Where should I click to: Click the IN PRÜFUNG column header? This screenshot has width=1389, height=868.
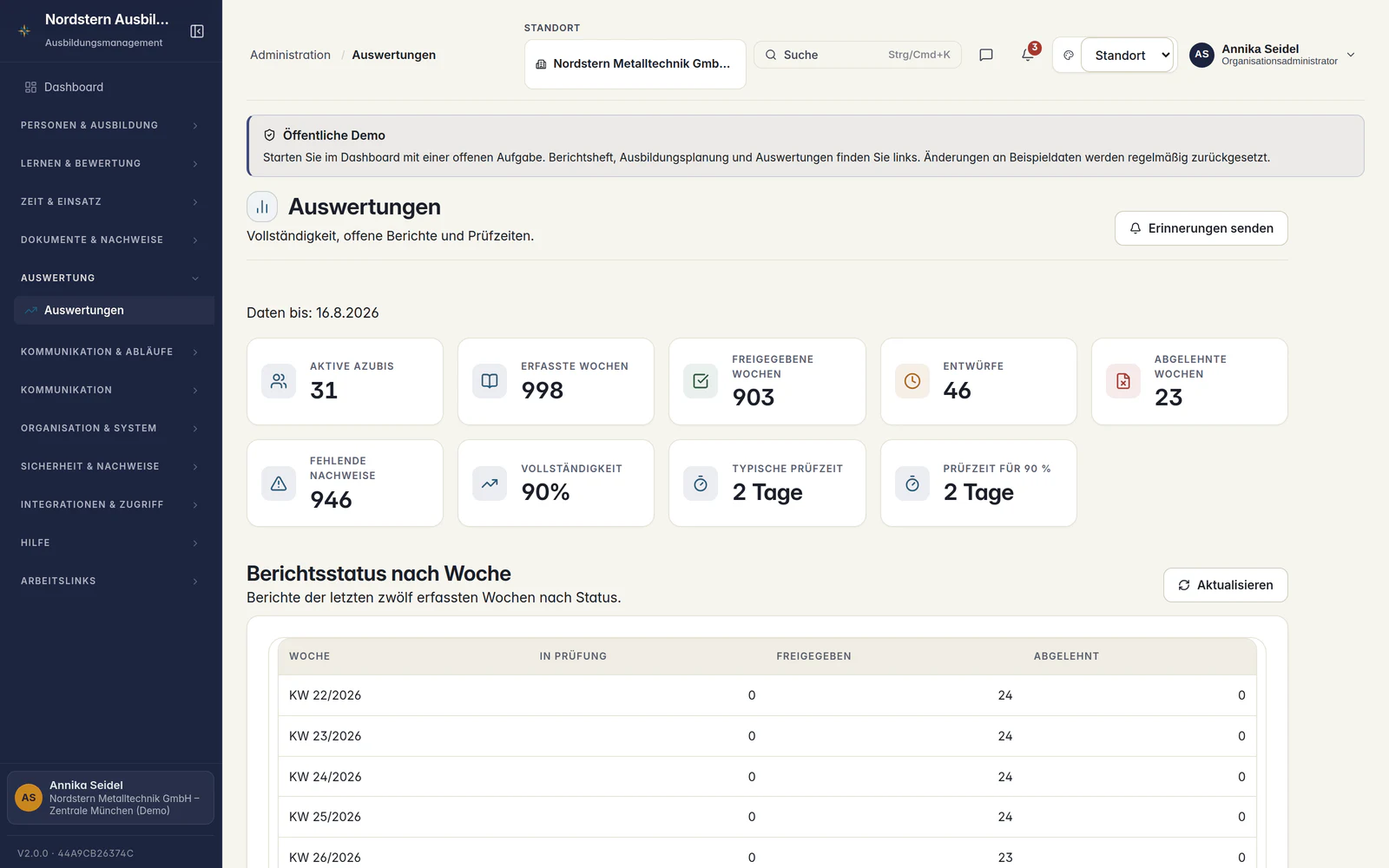pyautogui.click(x=573, y=656)
